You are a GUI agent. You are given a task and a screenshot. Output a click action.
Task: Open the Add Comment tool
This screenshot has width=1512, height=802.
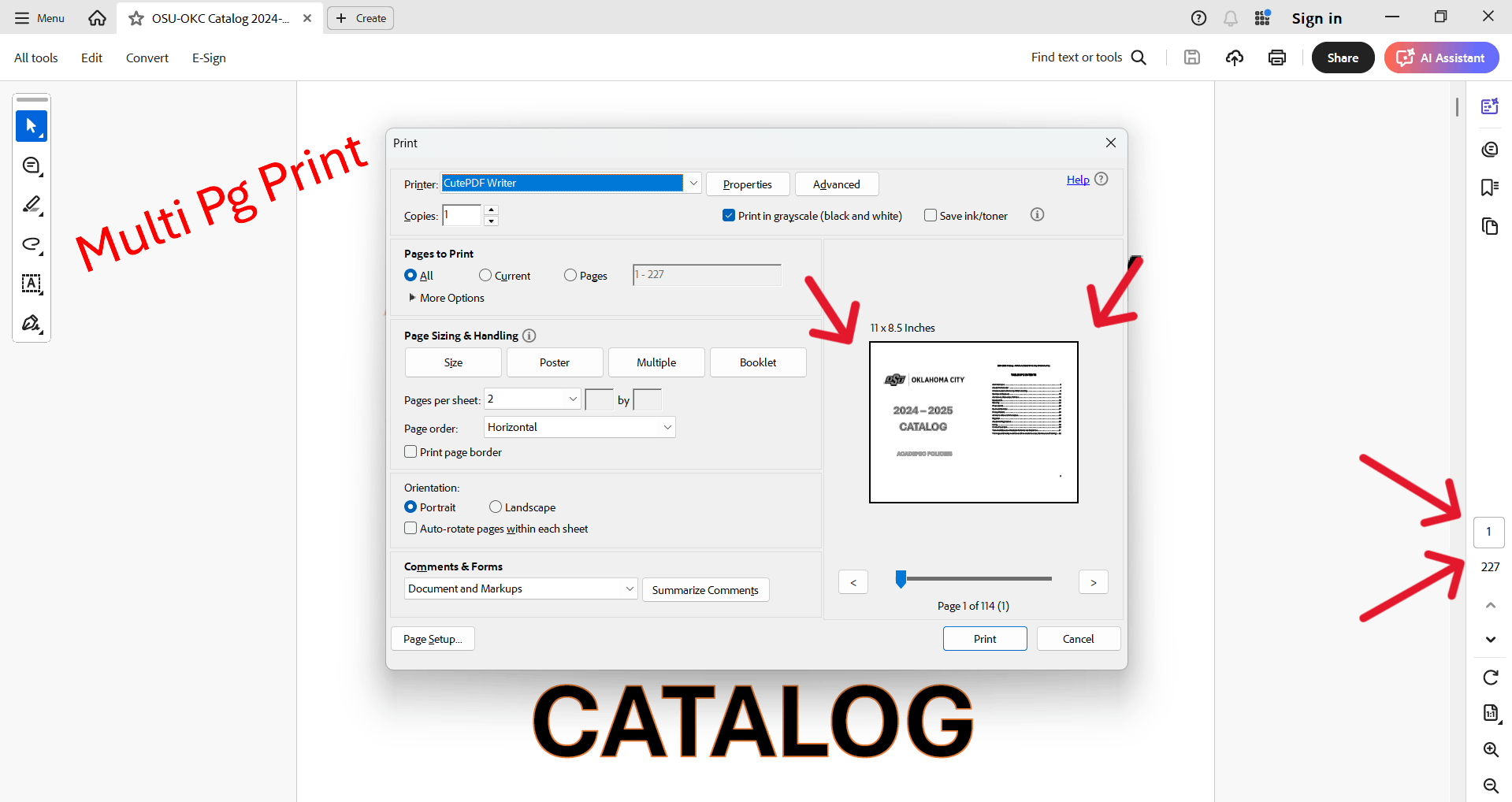(32, 165)
